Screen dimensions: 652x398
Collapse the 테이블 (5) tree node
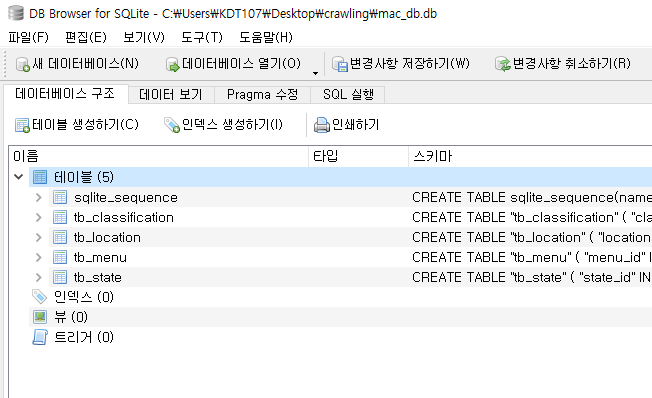coord(18,177)
